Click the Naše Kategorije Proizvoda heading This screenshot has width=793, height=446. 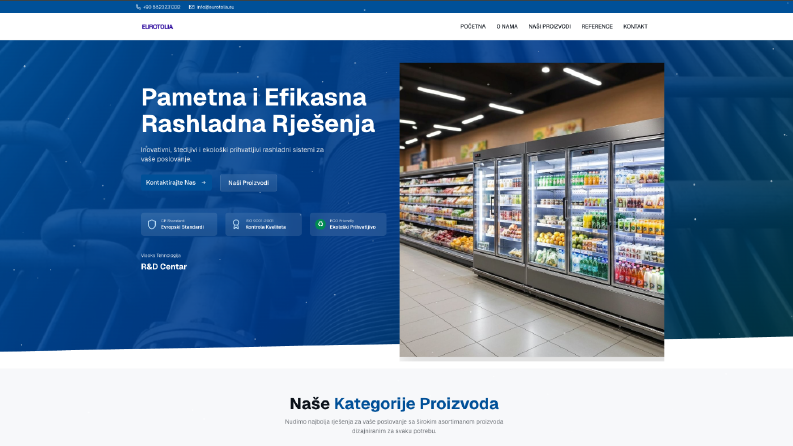[394, 404]
